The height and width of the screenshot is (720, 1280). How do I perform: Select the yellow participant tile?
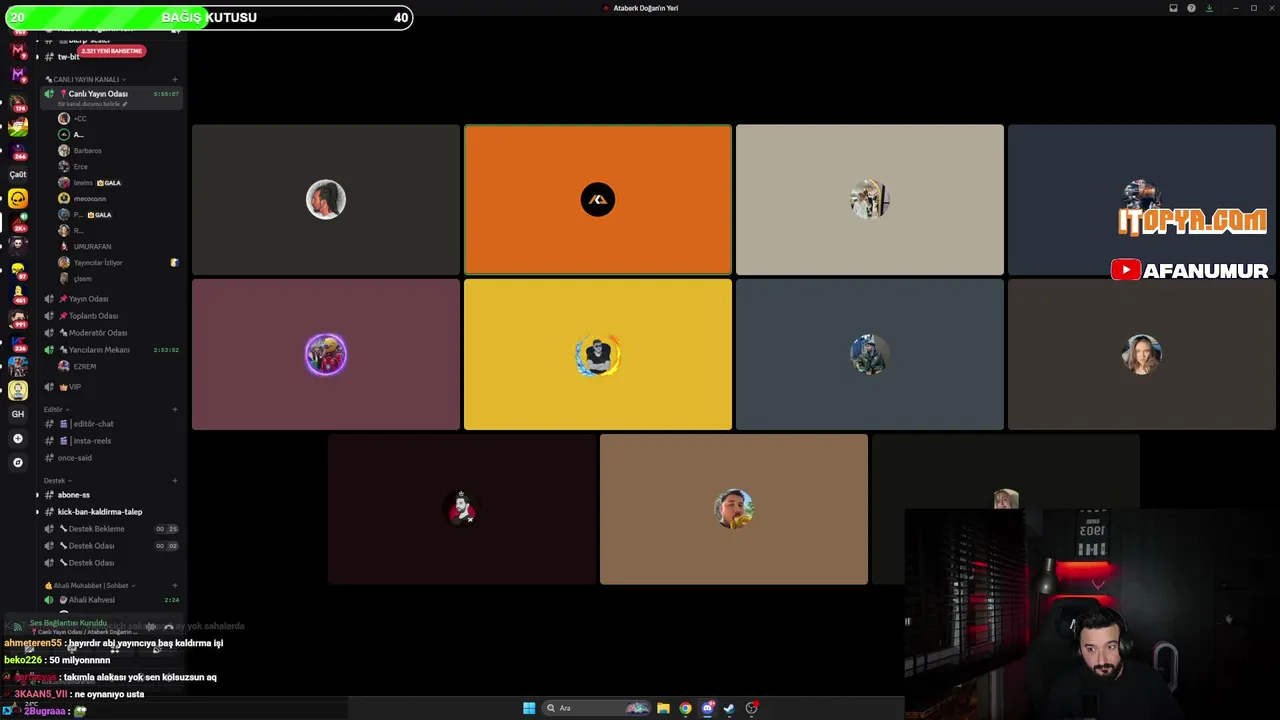click(x=598, y=354)
